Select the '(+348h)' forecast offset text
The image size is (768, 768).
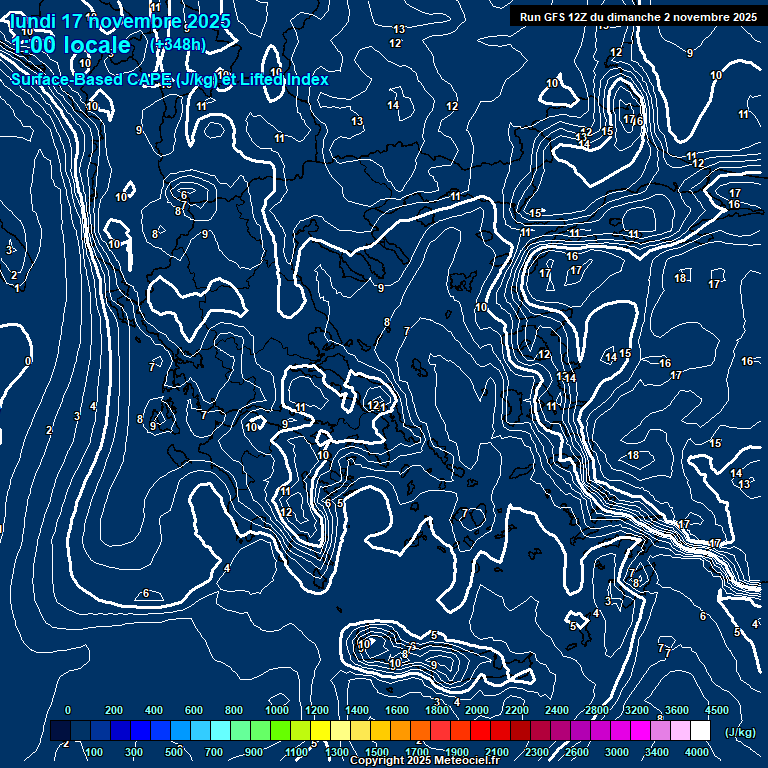[x=178, y=45]
